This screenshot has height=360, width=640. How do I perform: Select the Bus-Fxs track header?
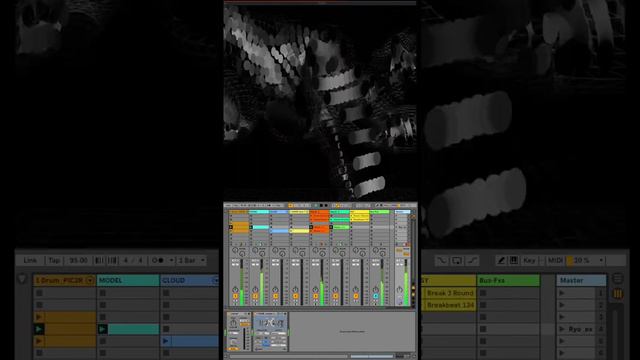(508, 280)
